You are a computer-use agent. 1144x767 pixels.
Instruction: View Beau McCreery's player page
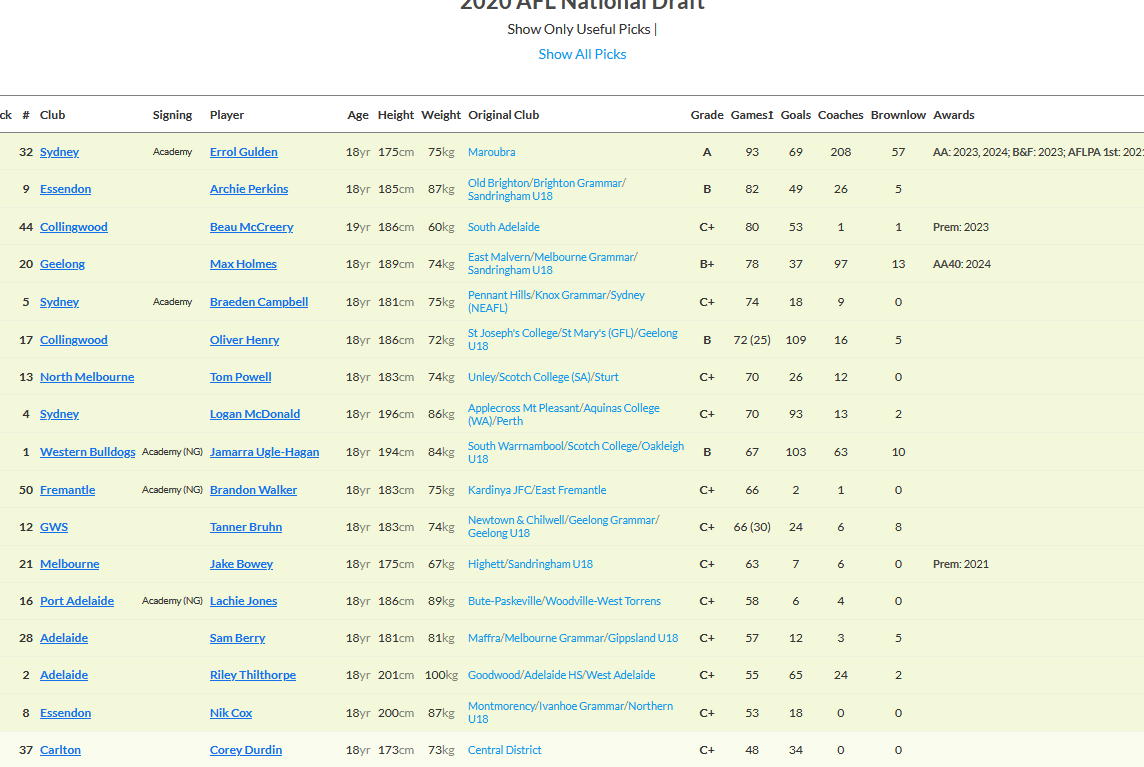[252, 227]
